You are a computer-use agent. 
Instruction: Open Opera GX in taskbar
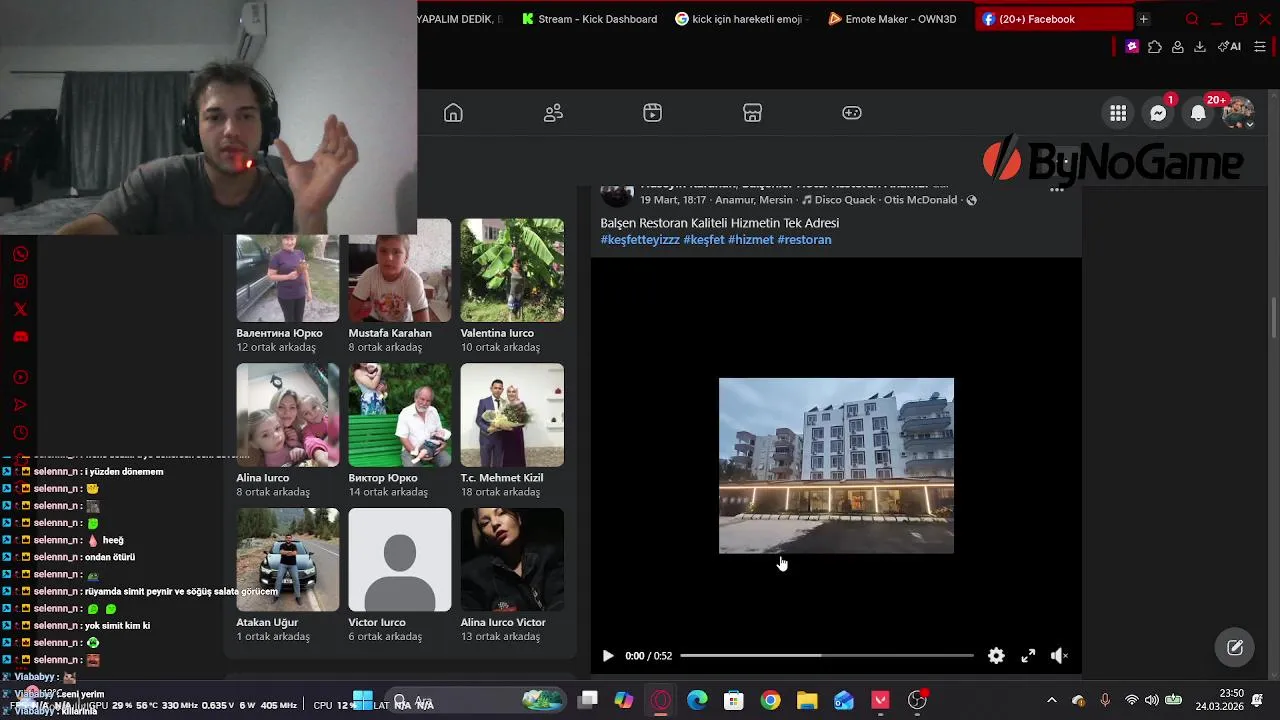point(660,701)
